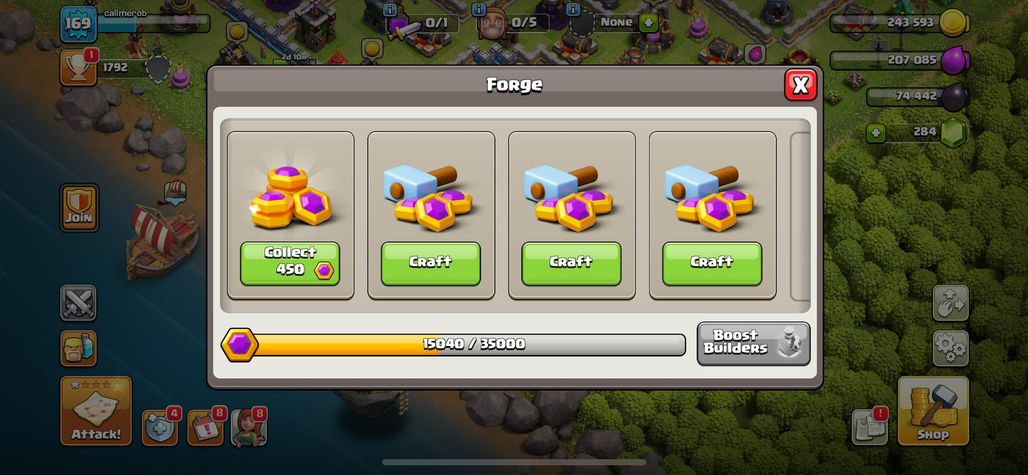Tap the layout editor arrows icon

[x=951, y=303]
